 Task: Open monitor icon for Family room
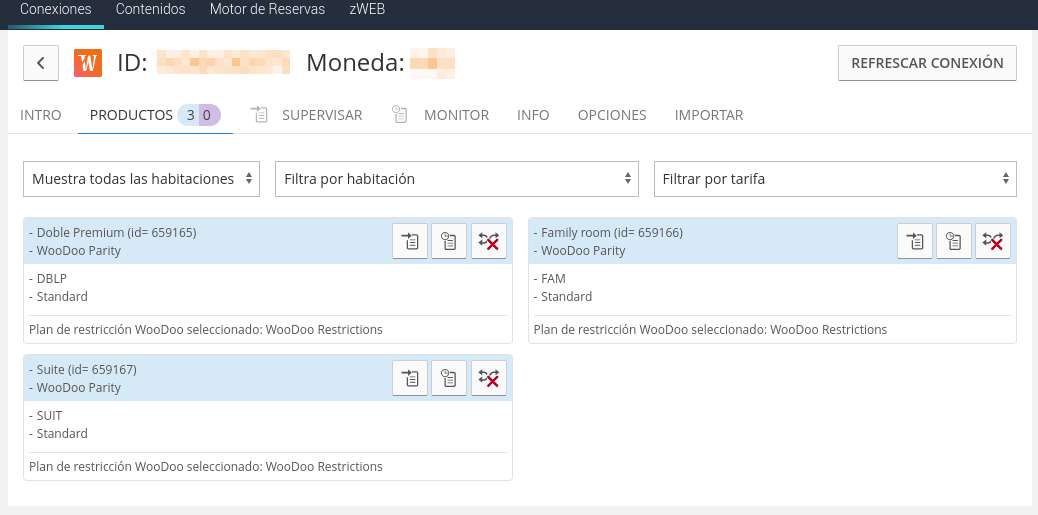(x=954, y=241)
